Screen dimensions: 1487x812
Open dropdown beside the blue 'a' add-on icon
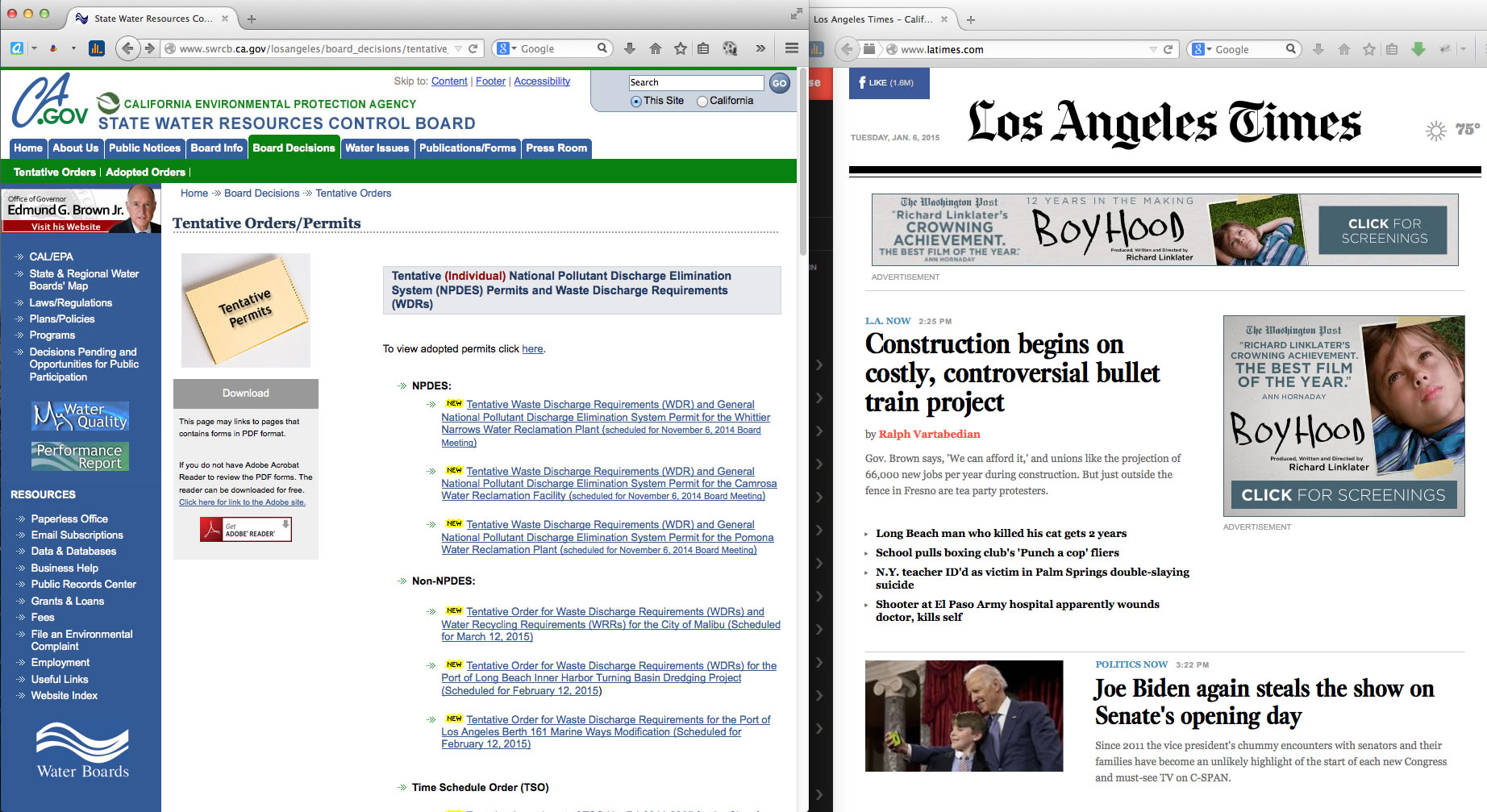[x=34, y=48]
